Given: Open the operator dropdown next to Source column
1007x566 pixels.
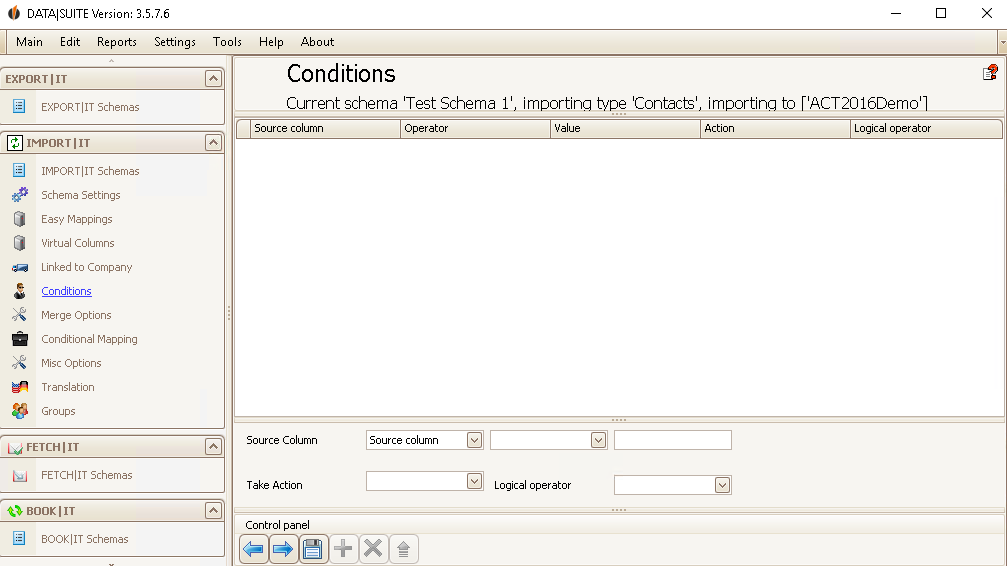Looking at the screenshot, I should pos(598,440).
